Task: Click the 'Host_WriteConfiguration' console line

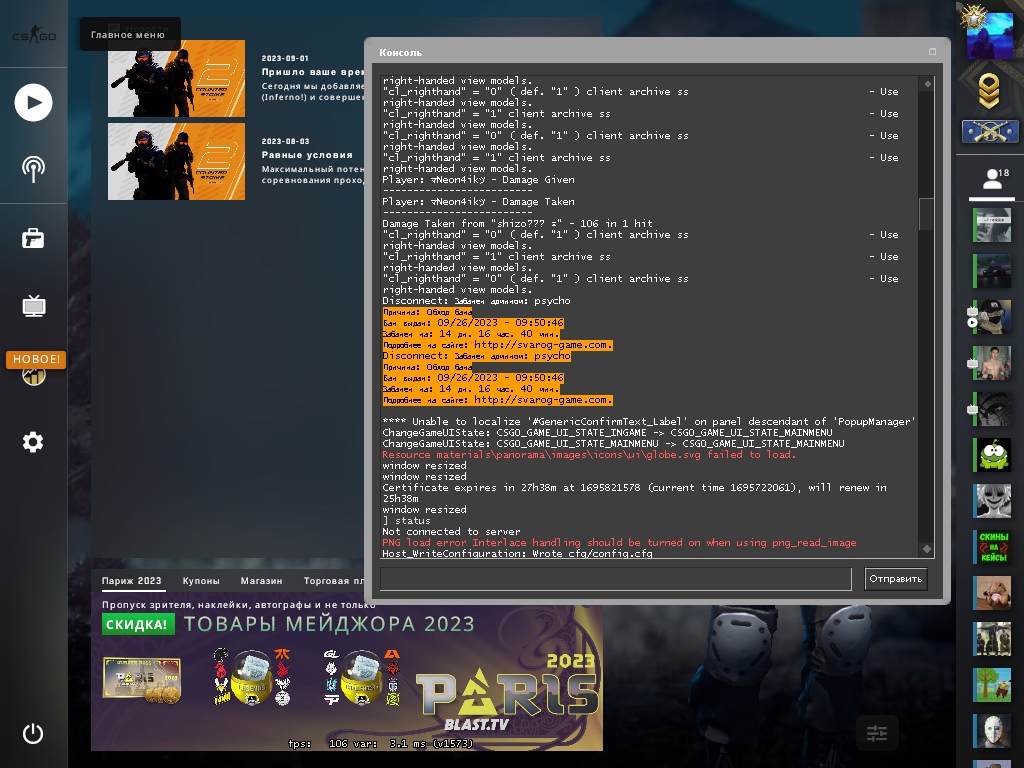Action: pyautogui.click(x=517, y=554)
